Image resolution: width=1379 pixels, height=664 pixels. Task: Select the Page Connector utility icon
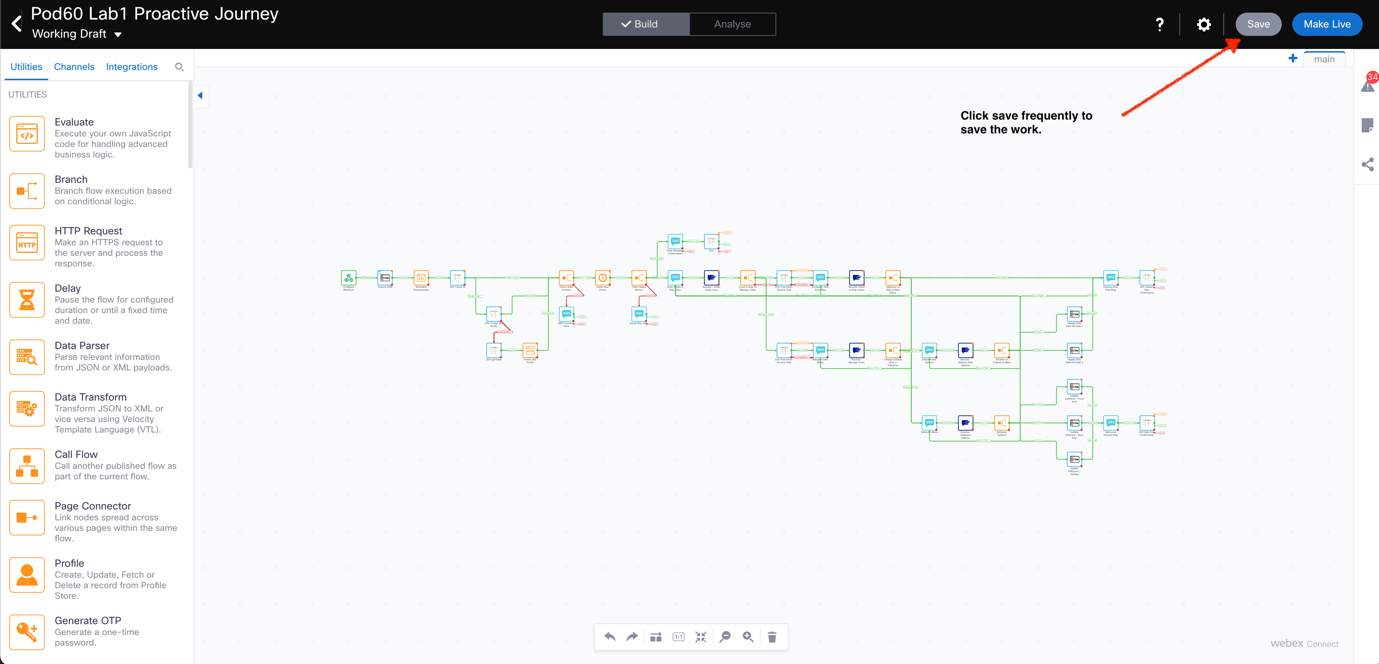(27, 518)
